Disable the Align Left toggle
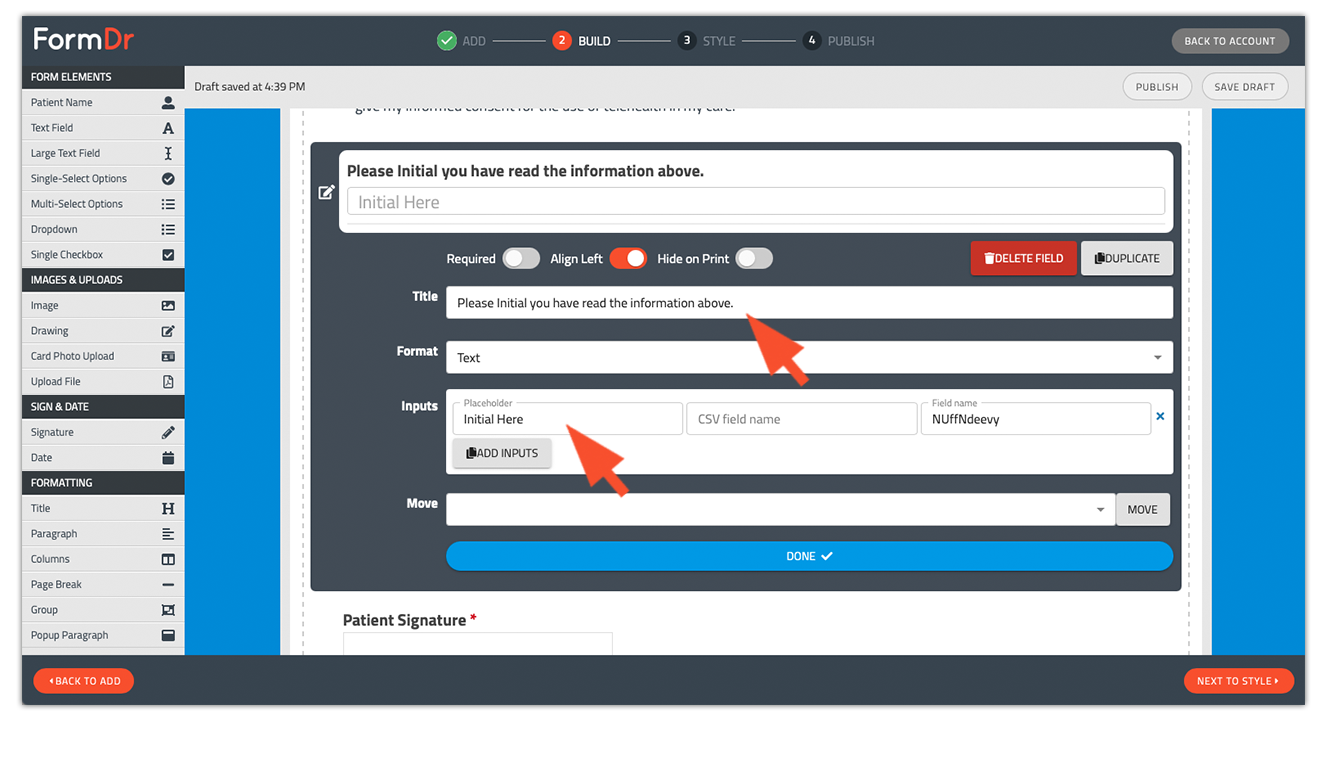The width and height of the screenshot is (1323, 775). 628,259
